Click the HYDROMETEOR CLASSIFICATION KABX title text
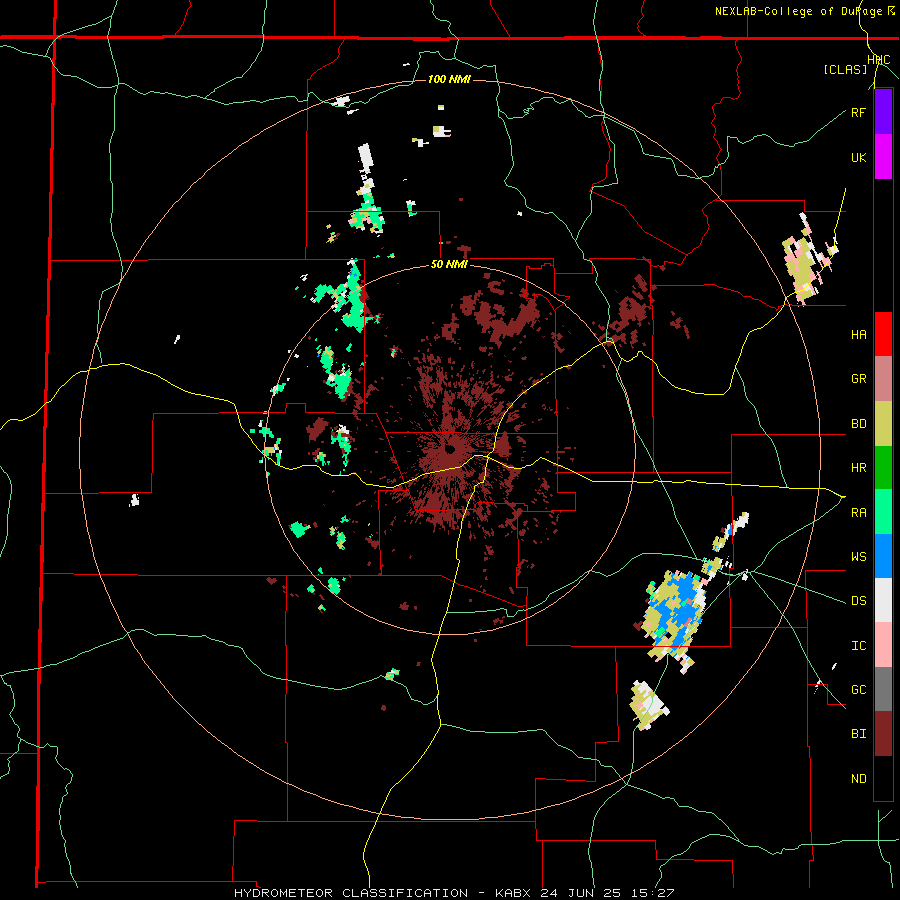The height and width of the screenshot is (900, 900). click(453, 893)
